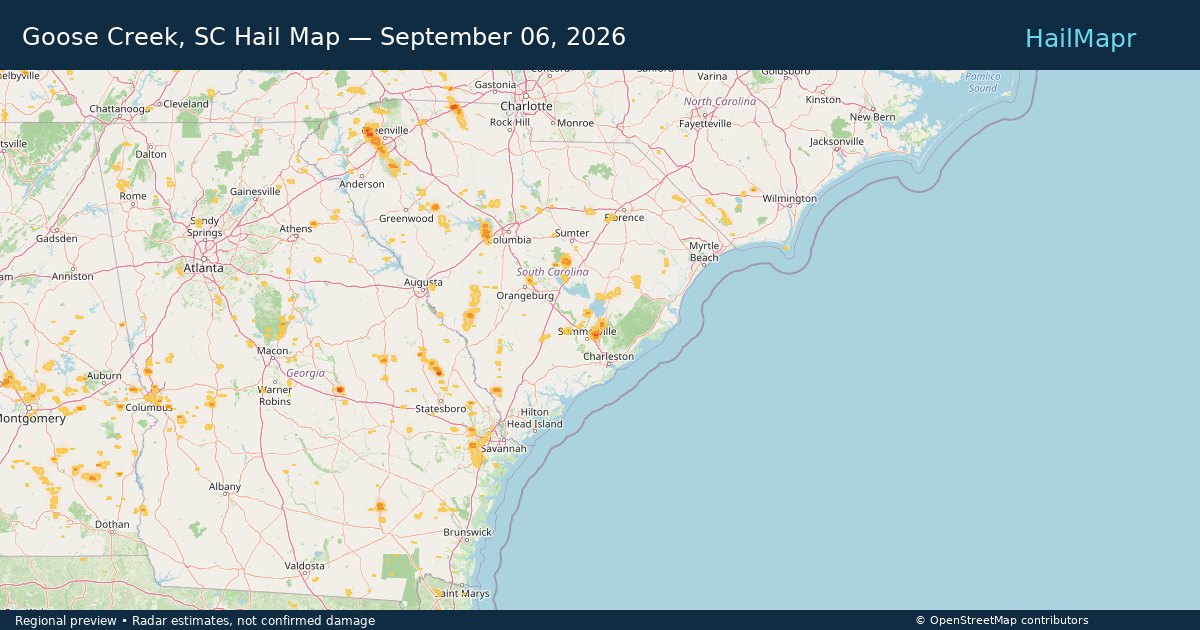Click the Anniston label
This screenshot has height=630, width=1200.
pos(72,276)
